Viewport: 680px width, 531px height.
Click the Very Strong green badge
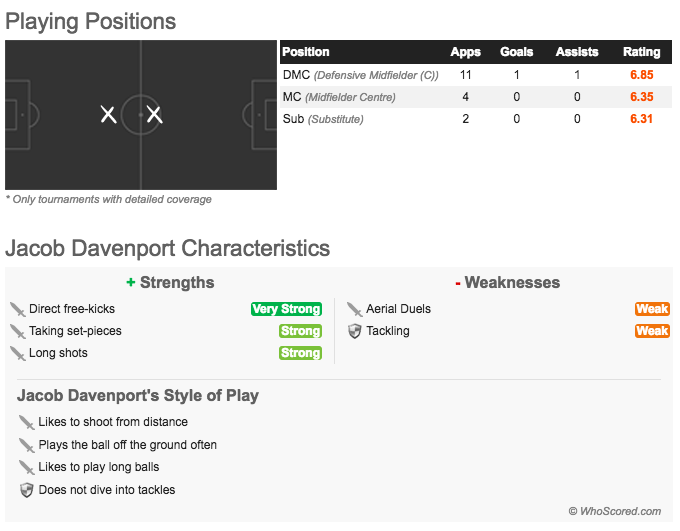coord(286,309)
